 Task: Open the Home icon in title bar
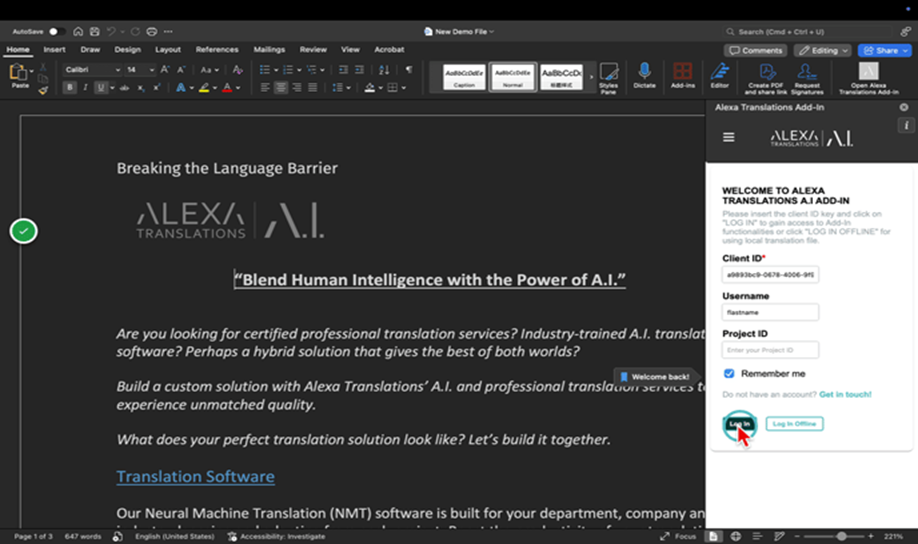point(78,32)
